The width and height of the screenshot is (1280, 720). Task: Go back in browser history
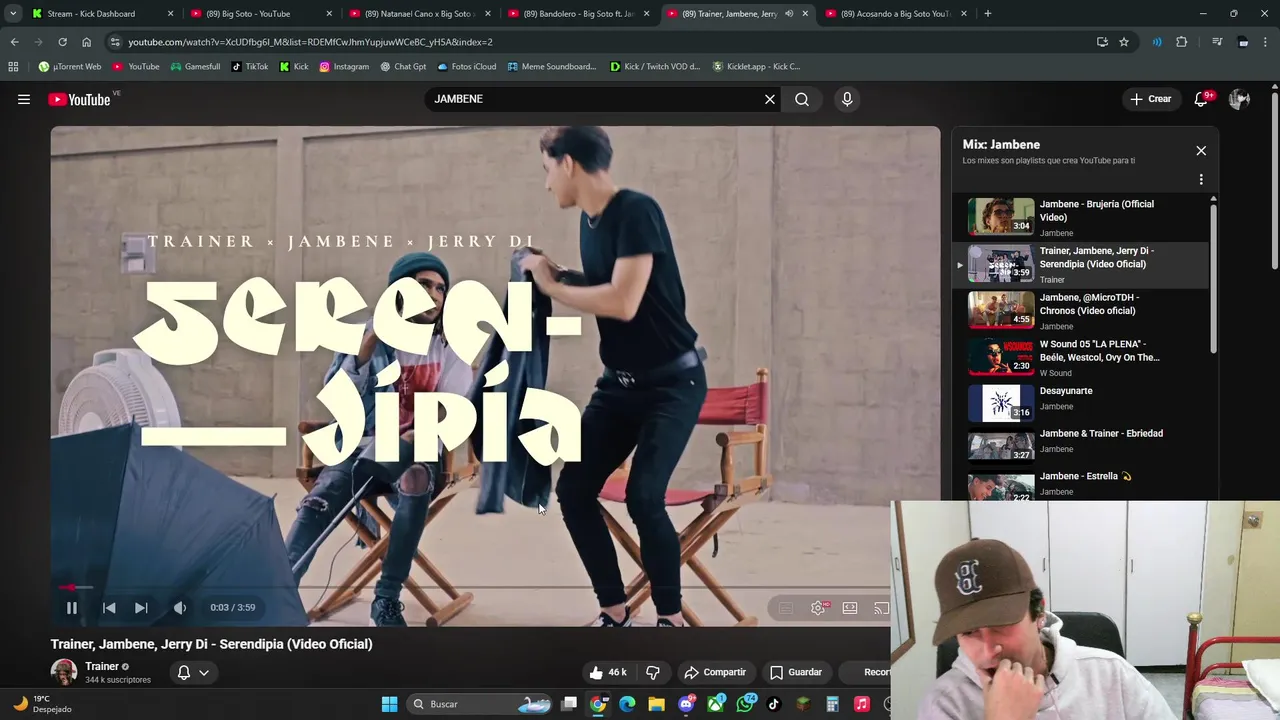pos(14,42)
